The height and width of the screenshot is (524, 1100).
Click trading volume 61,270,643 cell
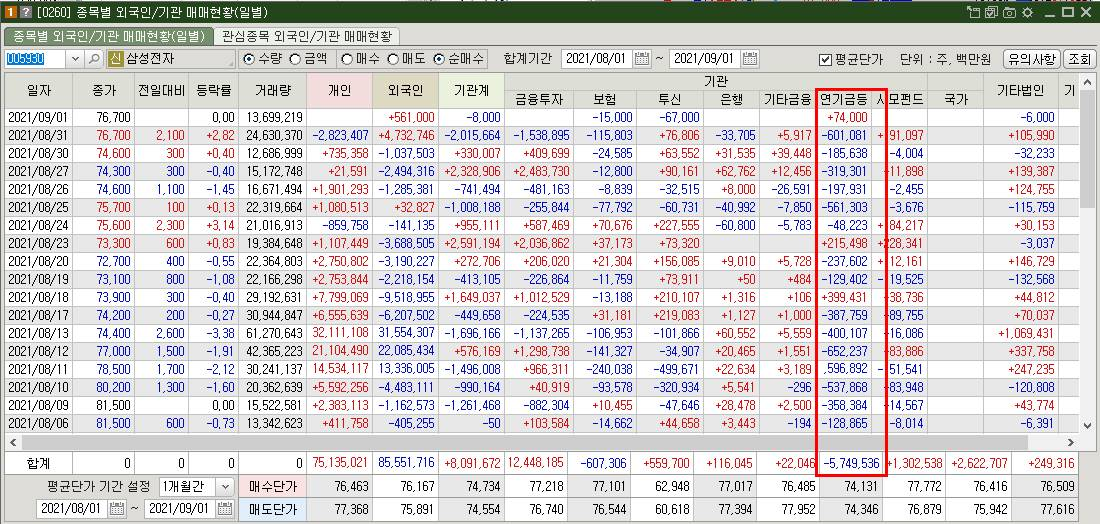pyautogui.click(x=273, y=333)
